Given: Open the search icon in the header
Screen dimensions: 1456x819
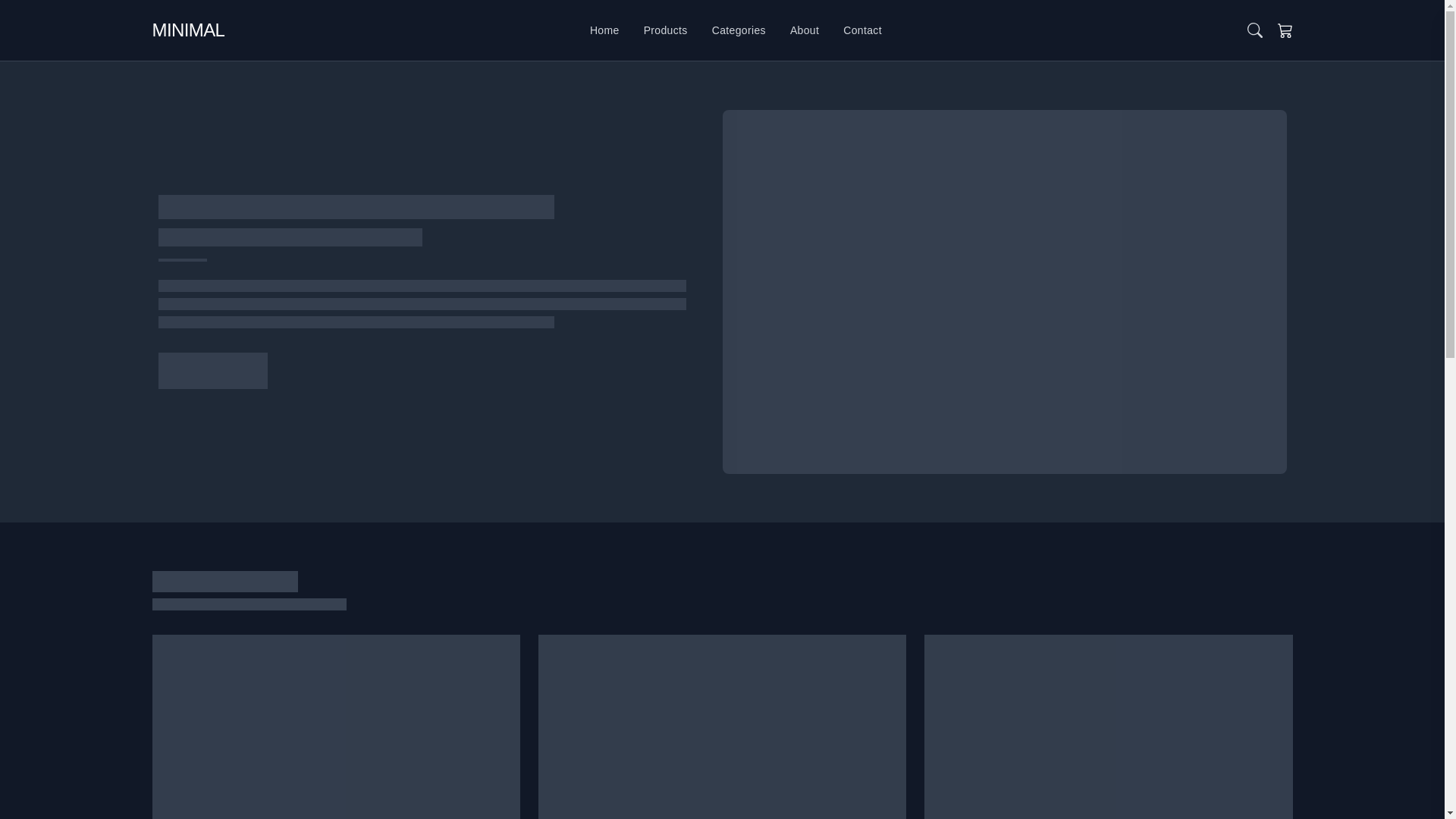Looking at the screenshot, I should 1254,30.
